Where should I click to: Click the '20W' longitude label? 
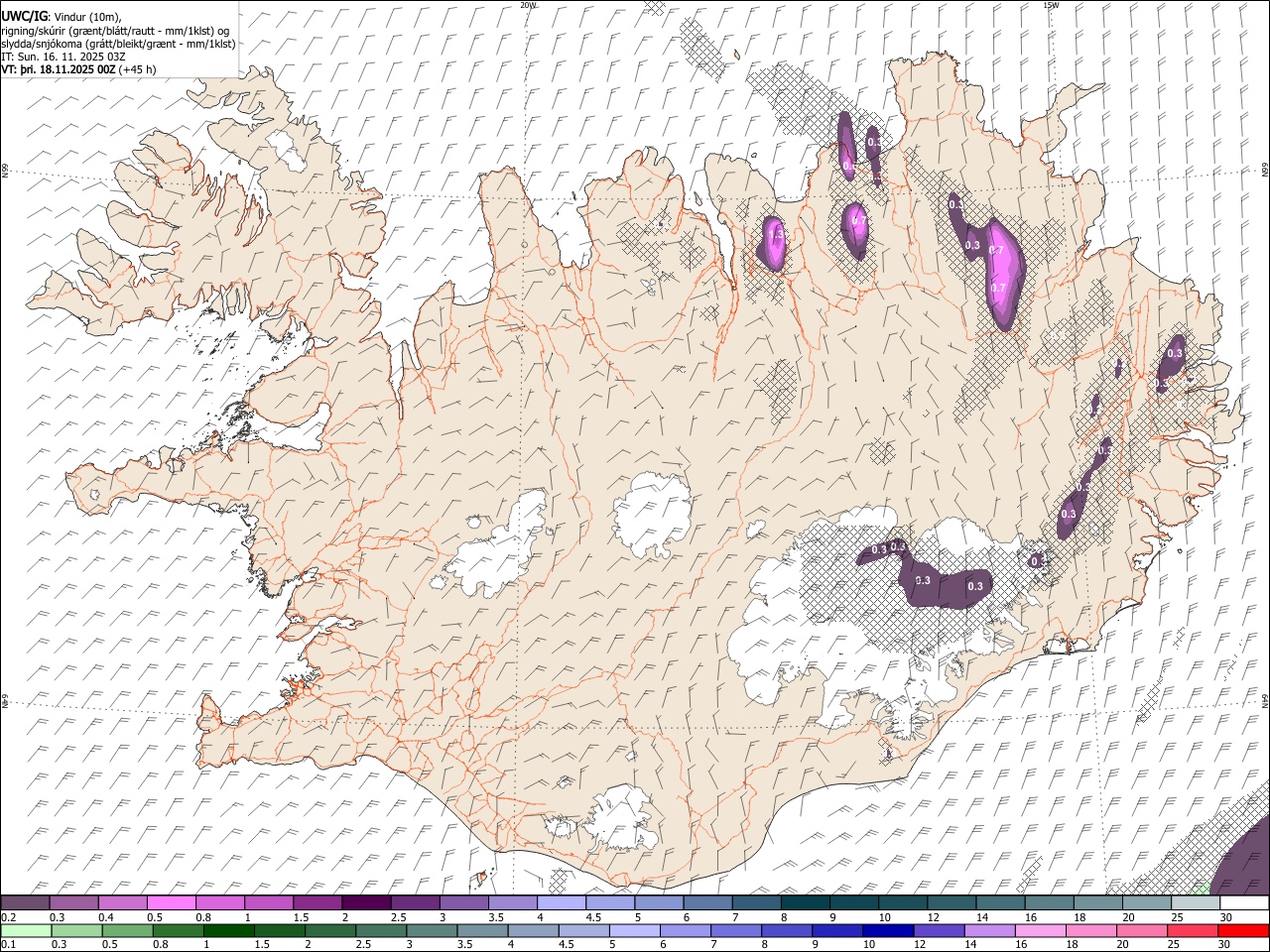[528, 5]
